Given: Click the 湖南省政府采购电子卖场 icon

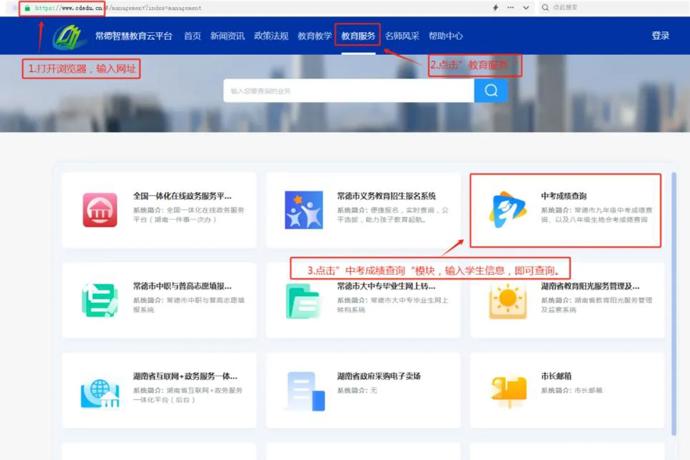Looking at the screenshot, I should (x=303, y=390).
